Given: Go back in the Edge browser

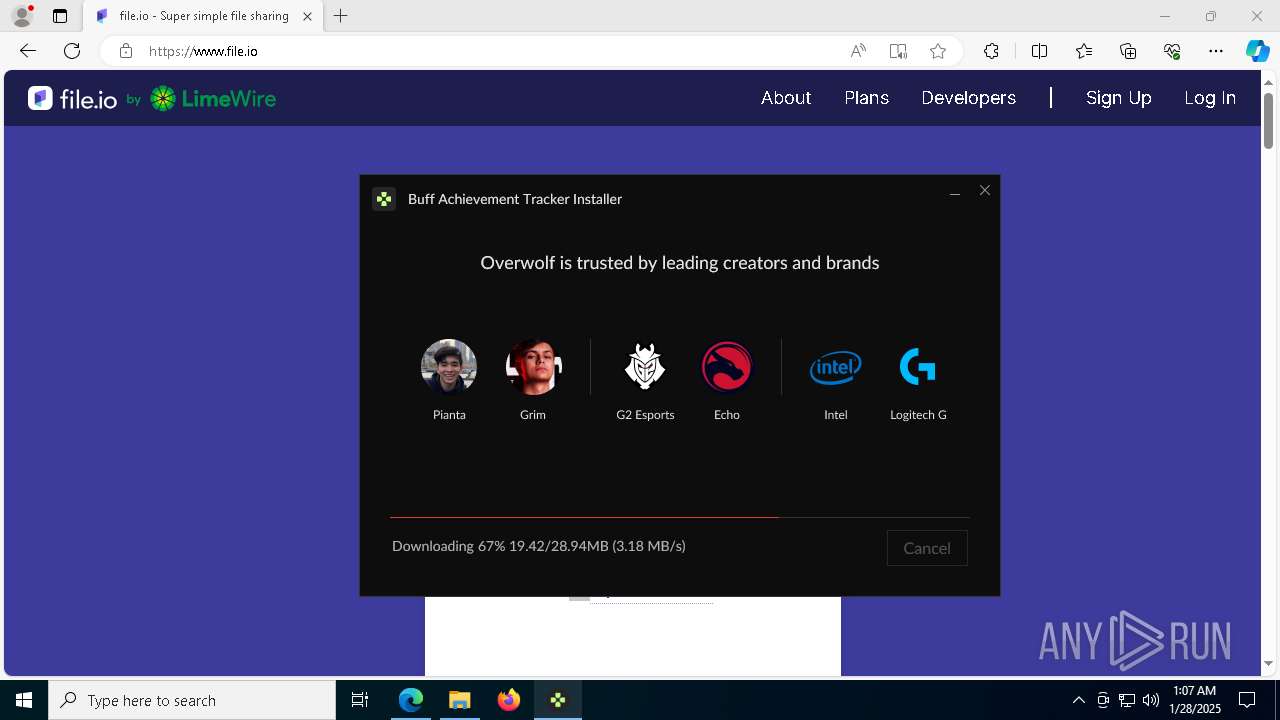Looking at the screenshot, I should point(28,51).
